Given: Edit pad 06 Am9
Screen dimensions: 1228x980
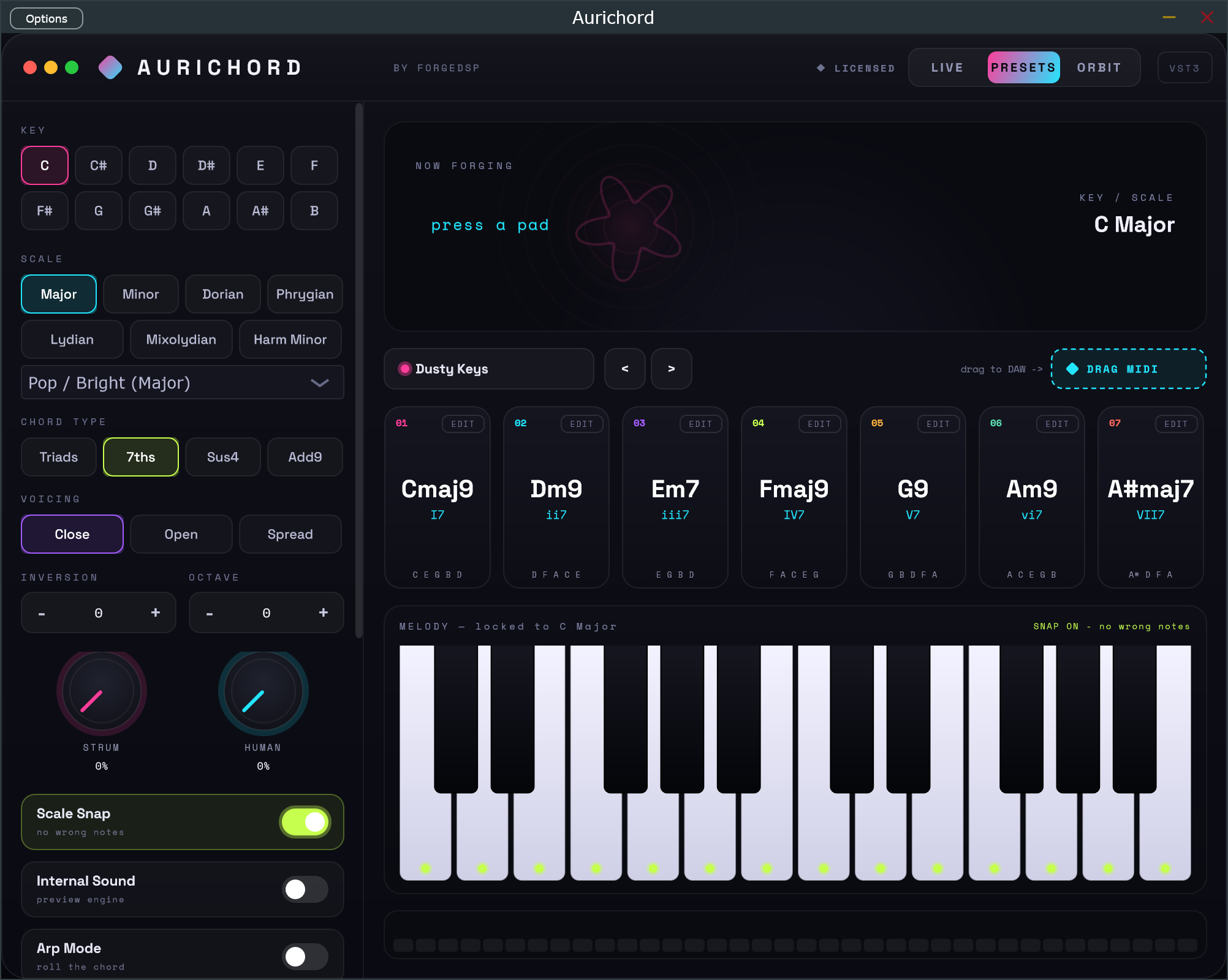Looking at the screenshot, I should (x=1058, y=424).
